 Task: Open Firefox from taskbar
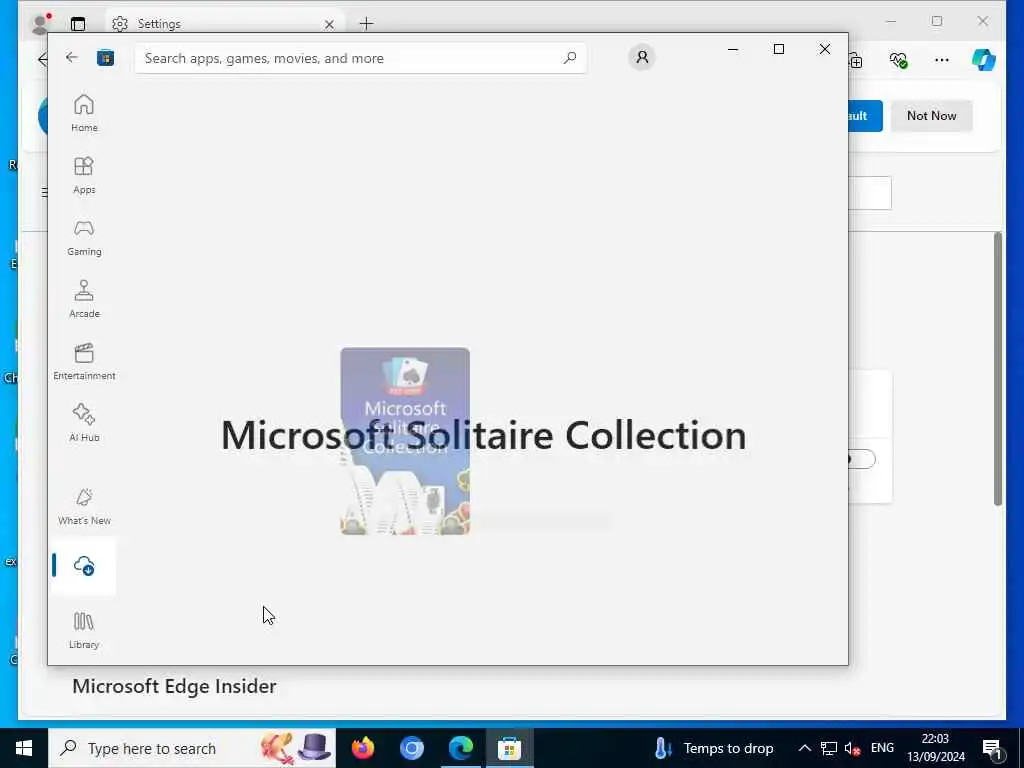(362, 748)
